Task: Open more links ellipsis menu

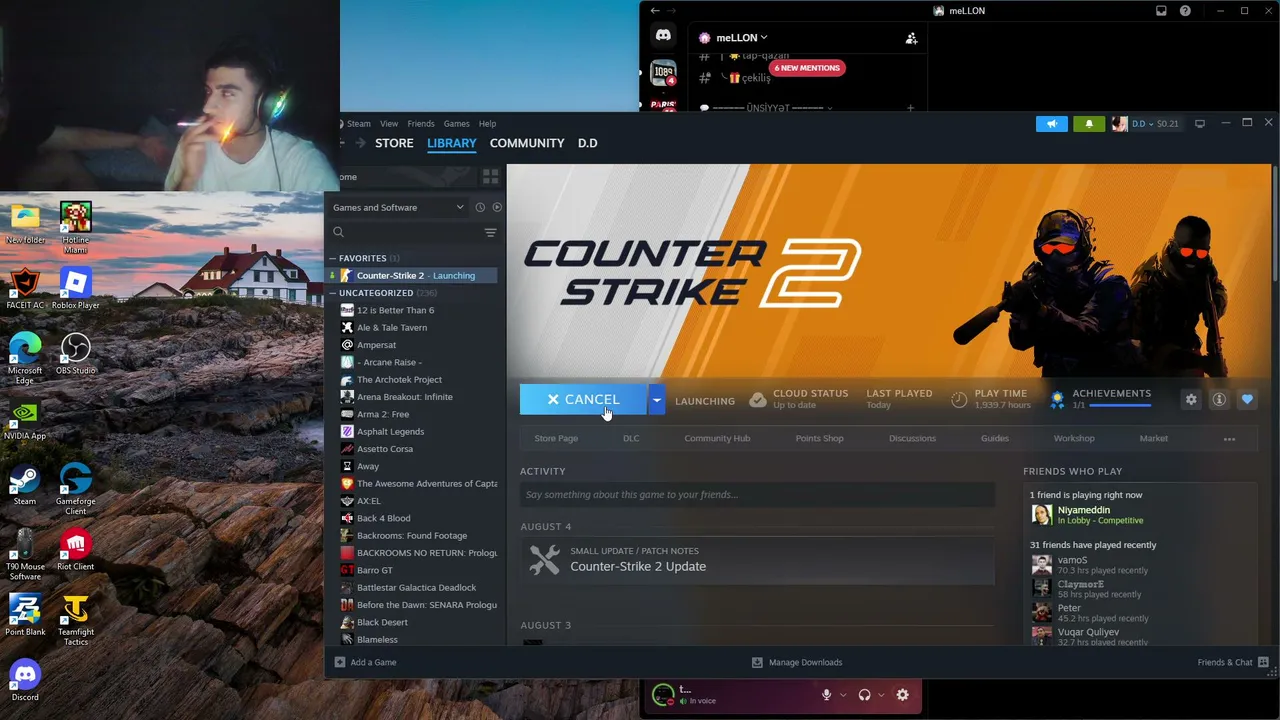Action: pos(1229,439)
